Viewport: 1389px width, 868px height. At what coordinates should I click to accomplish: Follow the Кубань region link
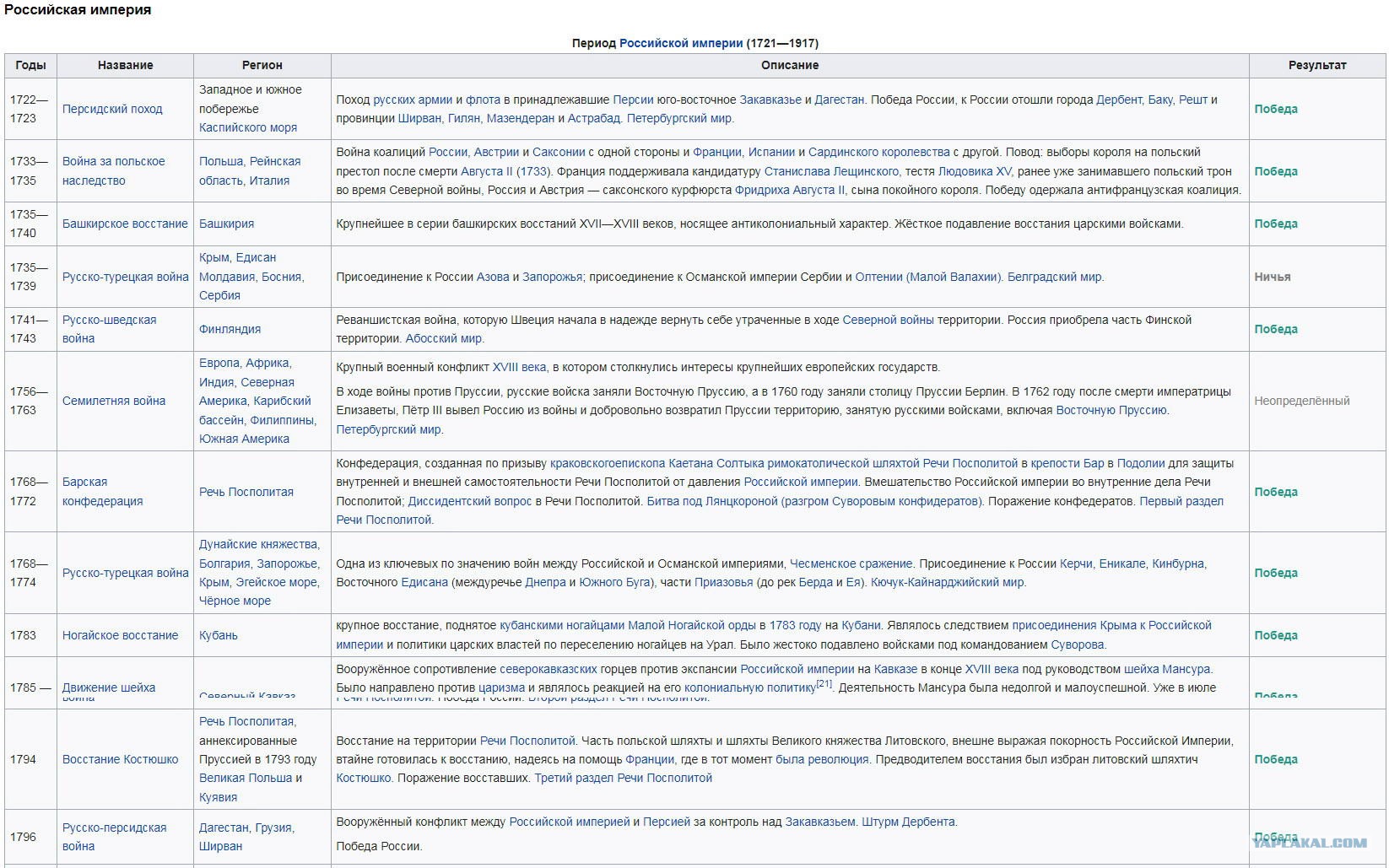click(219, 635)
